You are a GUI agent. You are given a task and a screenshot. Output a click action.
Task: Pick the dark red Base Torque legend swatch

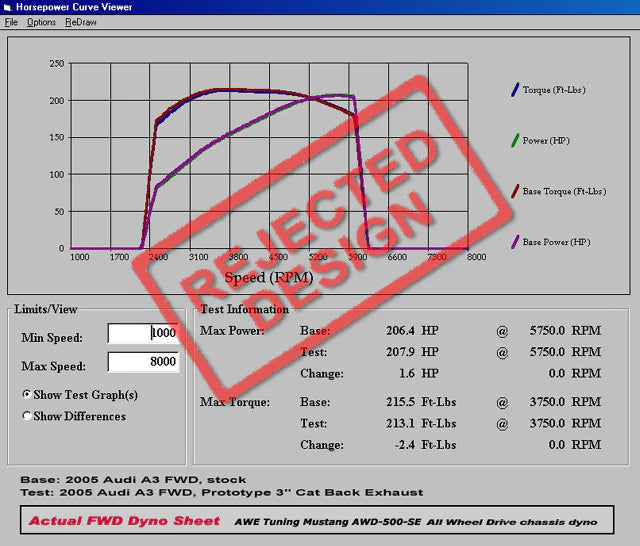[x=513, y=191]
